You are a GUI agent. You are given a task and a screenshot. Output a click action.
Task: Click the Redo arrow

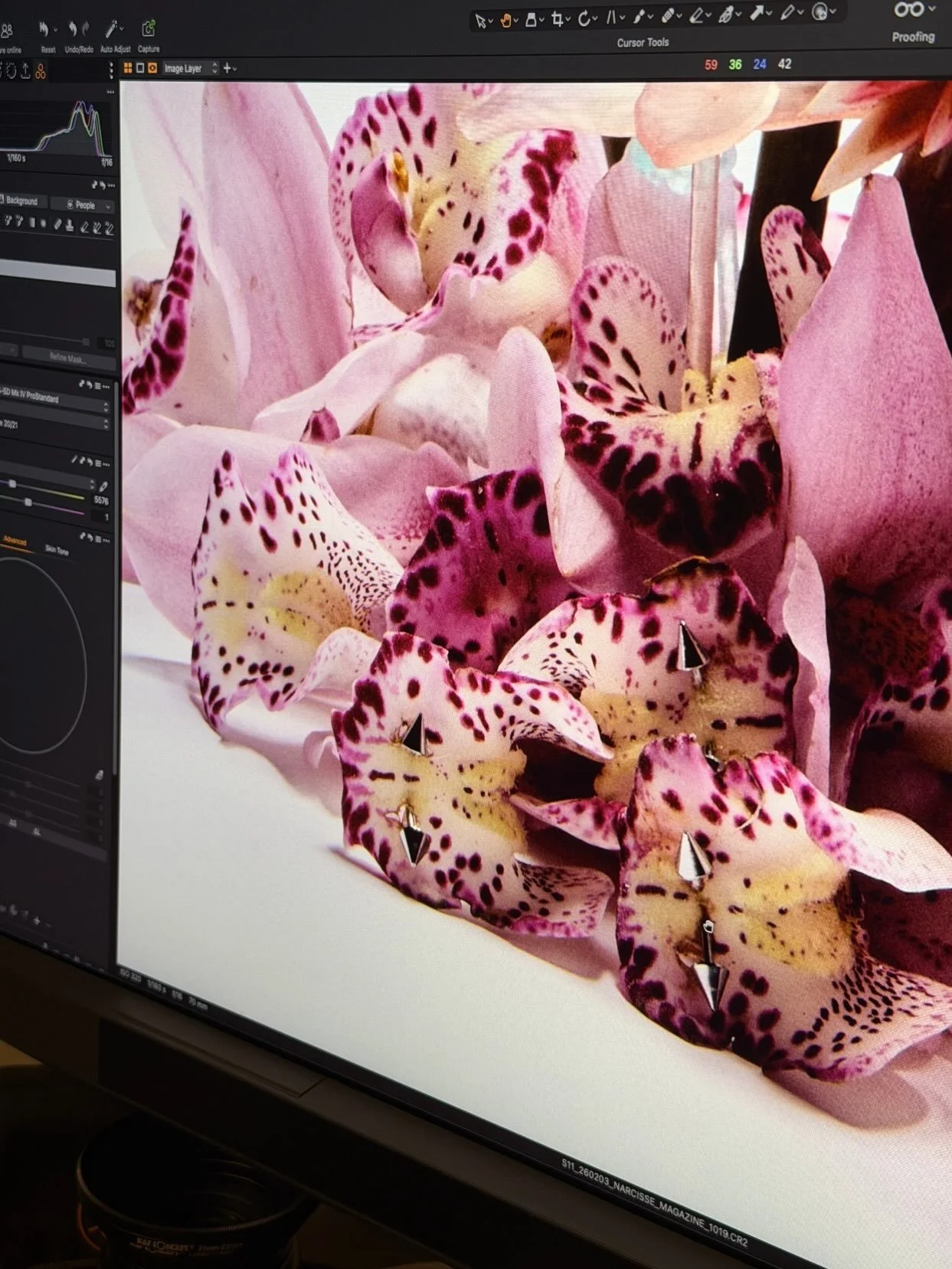(86, 29)
